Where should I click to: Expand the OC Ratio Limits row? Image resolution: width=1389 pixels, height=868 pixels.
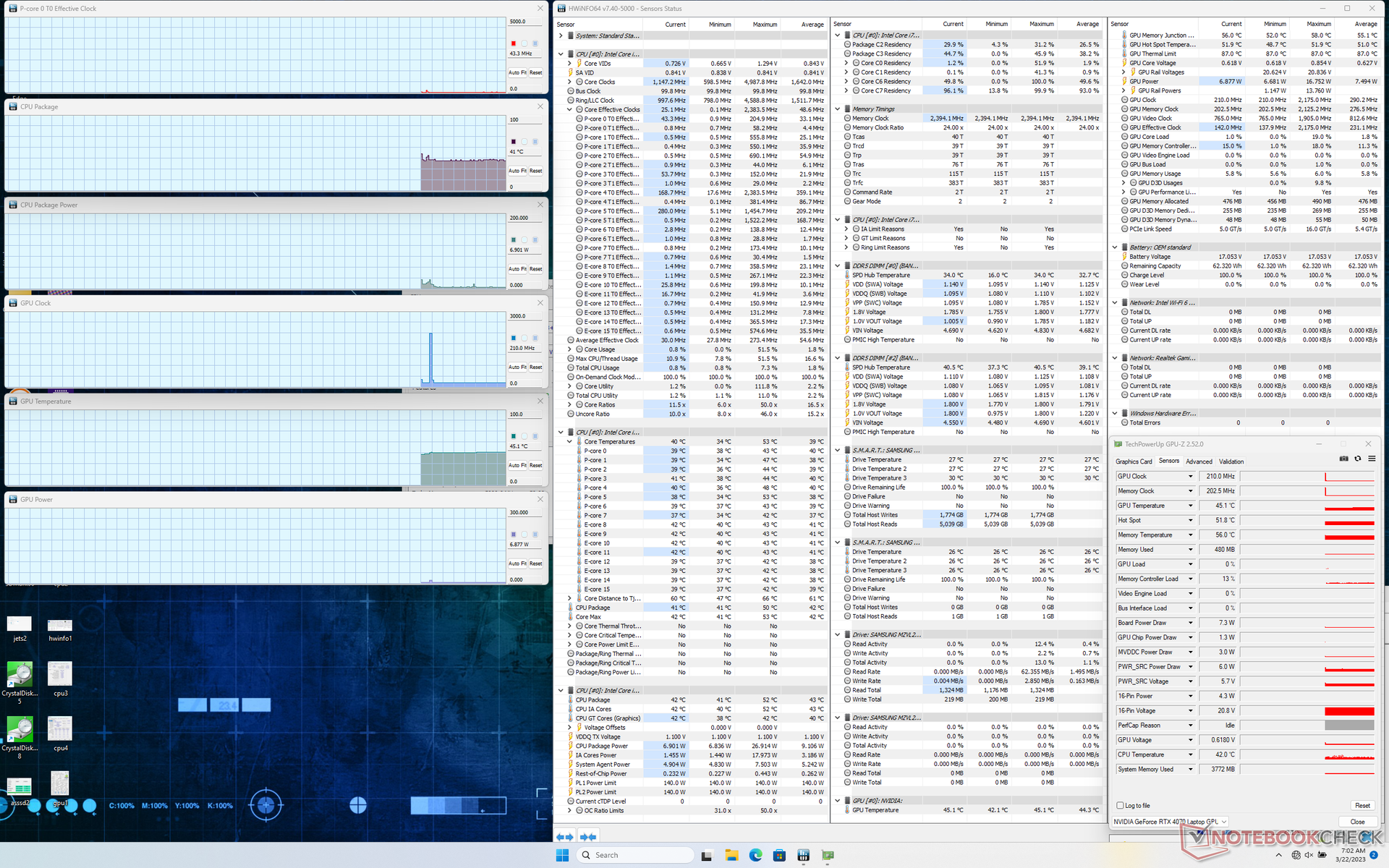pos(569,811)
